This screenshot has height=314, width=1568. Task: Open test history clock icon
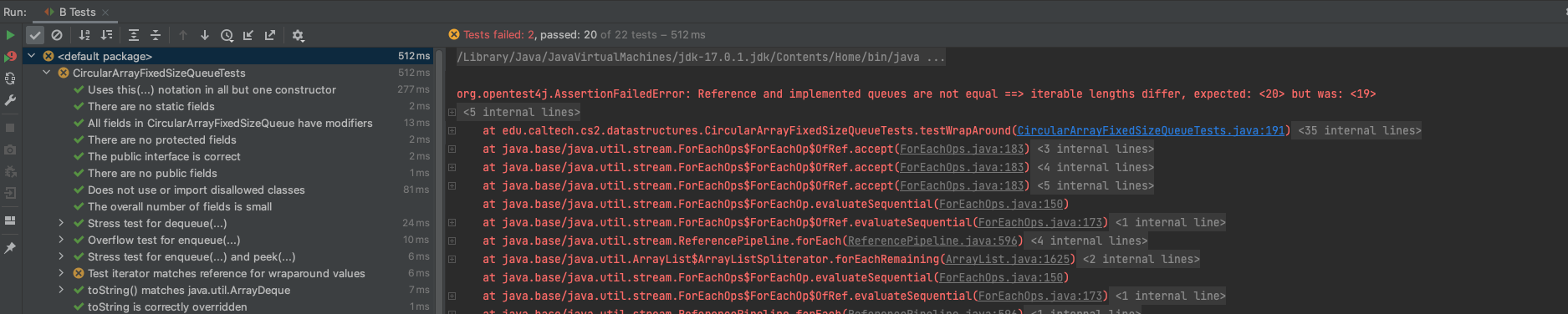click(x=227, y=35)
